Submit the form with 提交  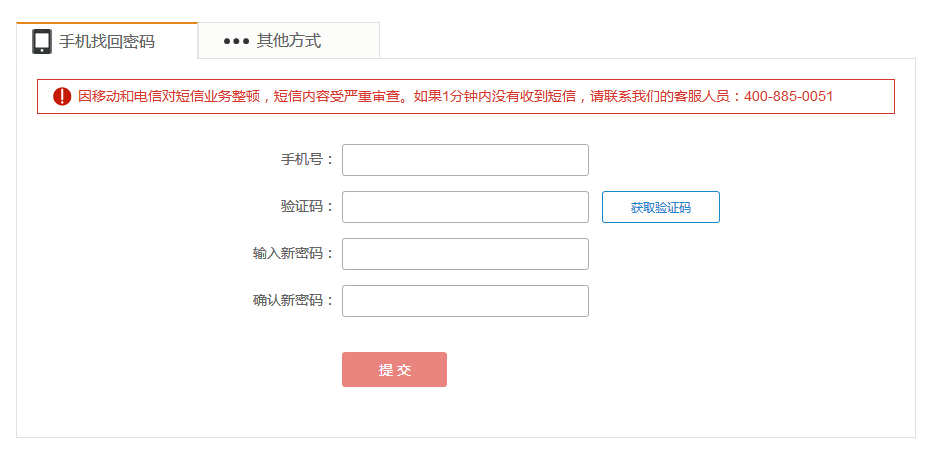(x=394, y=369)
